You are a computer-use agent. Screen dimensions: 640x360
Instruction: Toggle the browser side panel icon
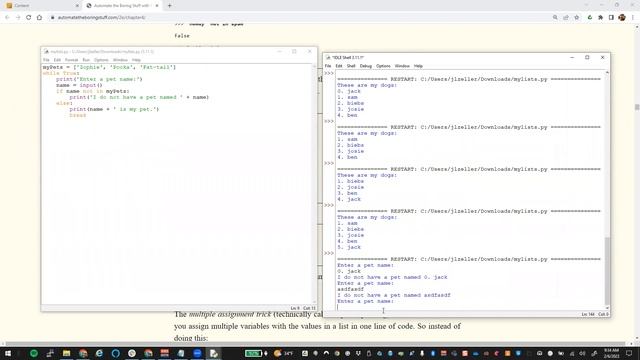(x=611, y=18)
